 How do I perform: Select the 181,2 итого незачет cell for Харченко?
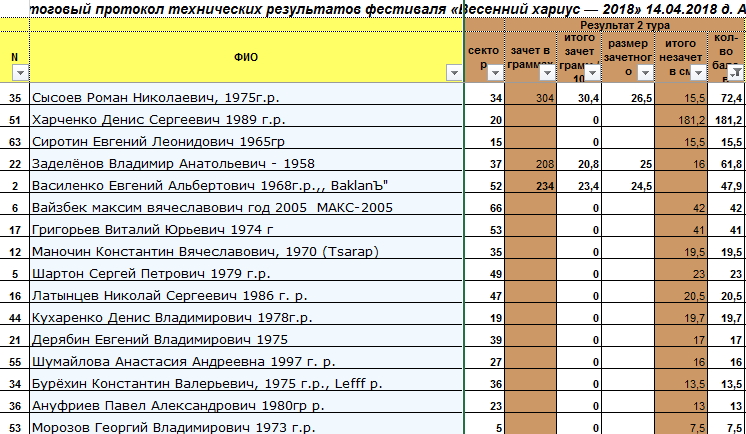tap(686, 120)
